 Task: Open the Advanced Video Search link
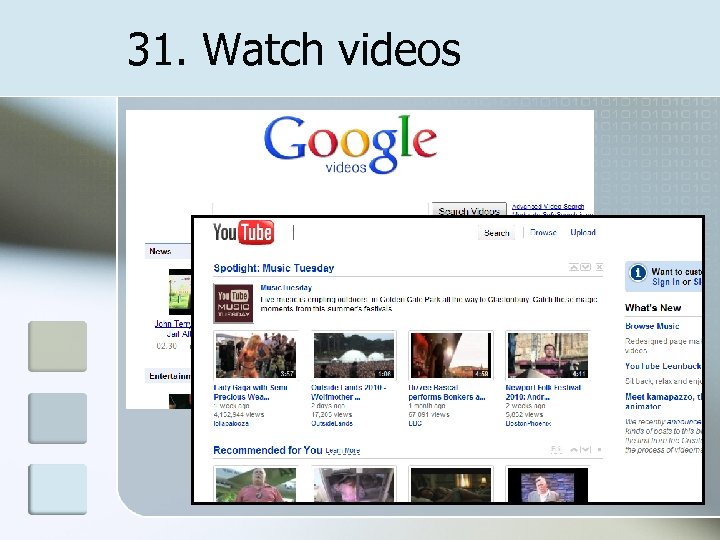click(548, 207)
